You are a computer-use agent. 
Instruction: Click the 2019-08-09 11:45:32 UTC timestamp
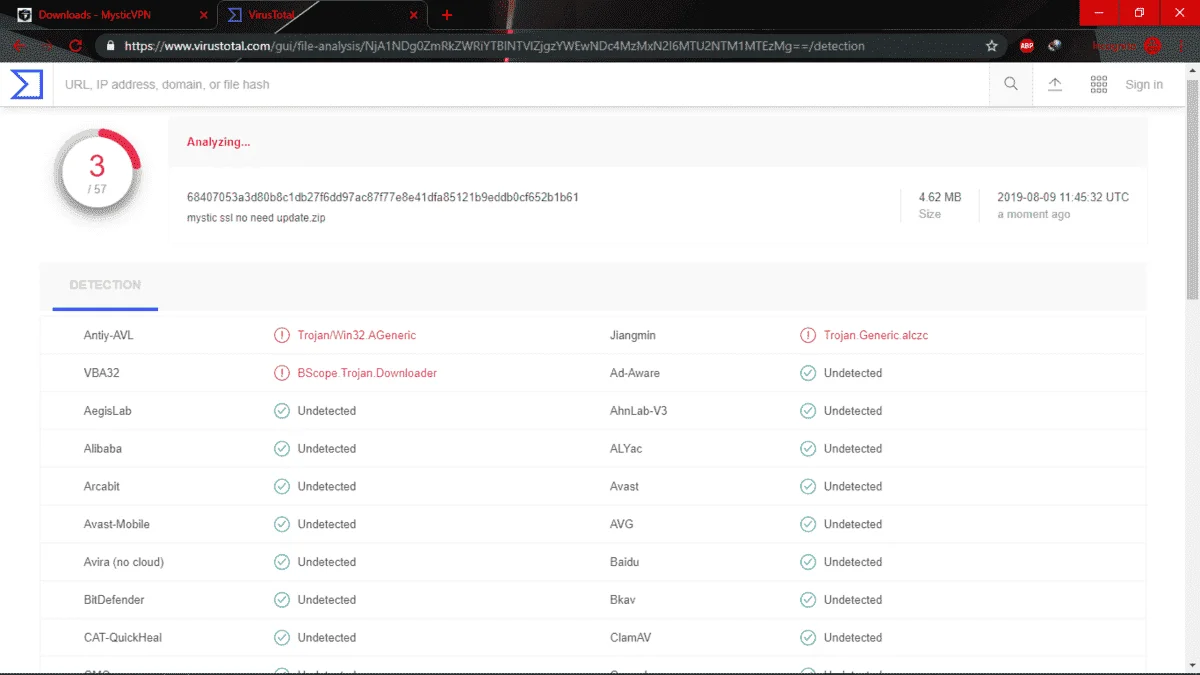(x=1063, y=197)
